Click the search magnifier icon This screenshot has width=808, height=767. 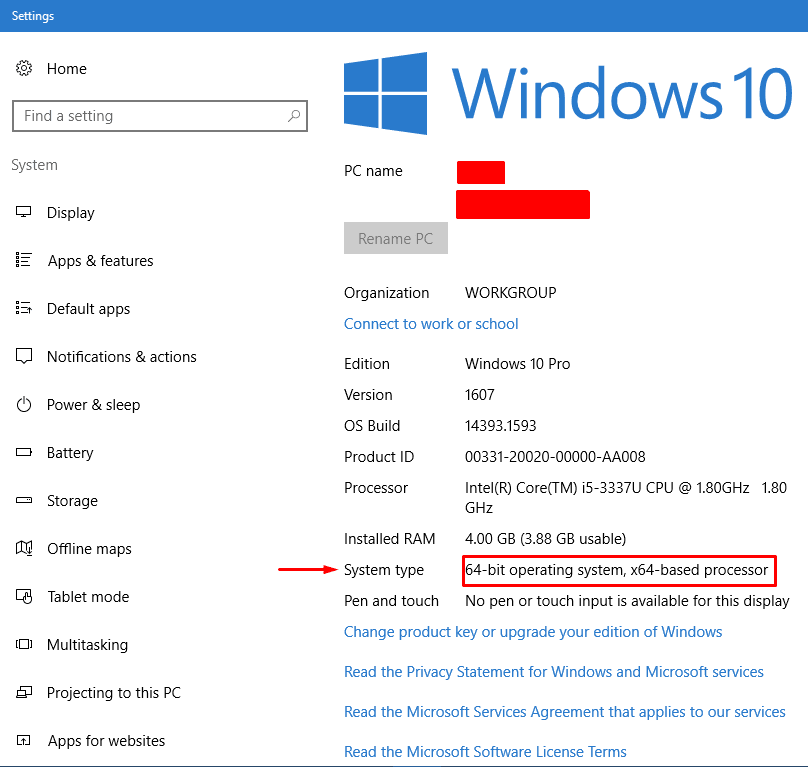click(x=294, y=115)
